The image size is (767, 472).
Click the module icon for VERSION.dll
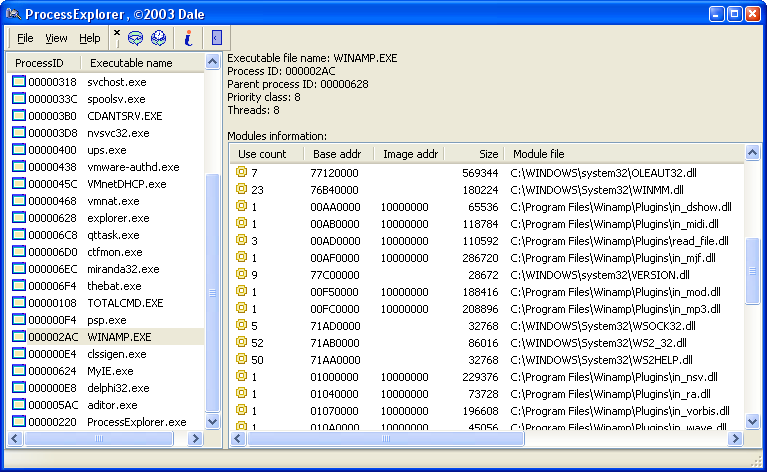(x=241, y=274)
